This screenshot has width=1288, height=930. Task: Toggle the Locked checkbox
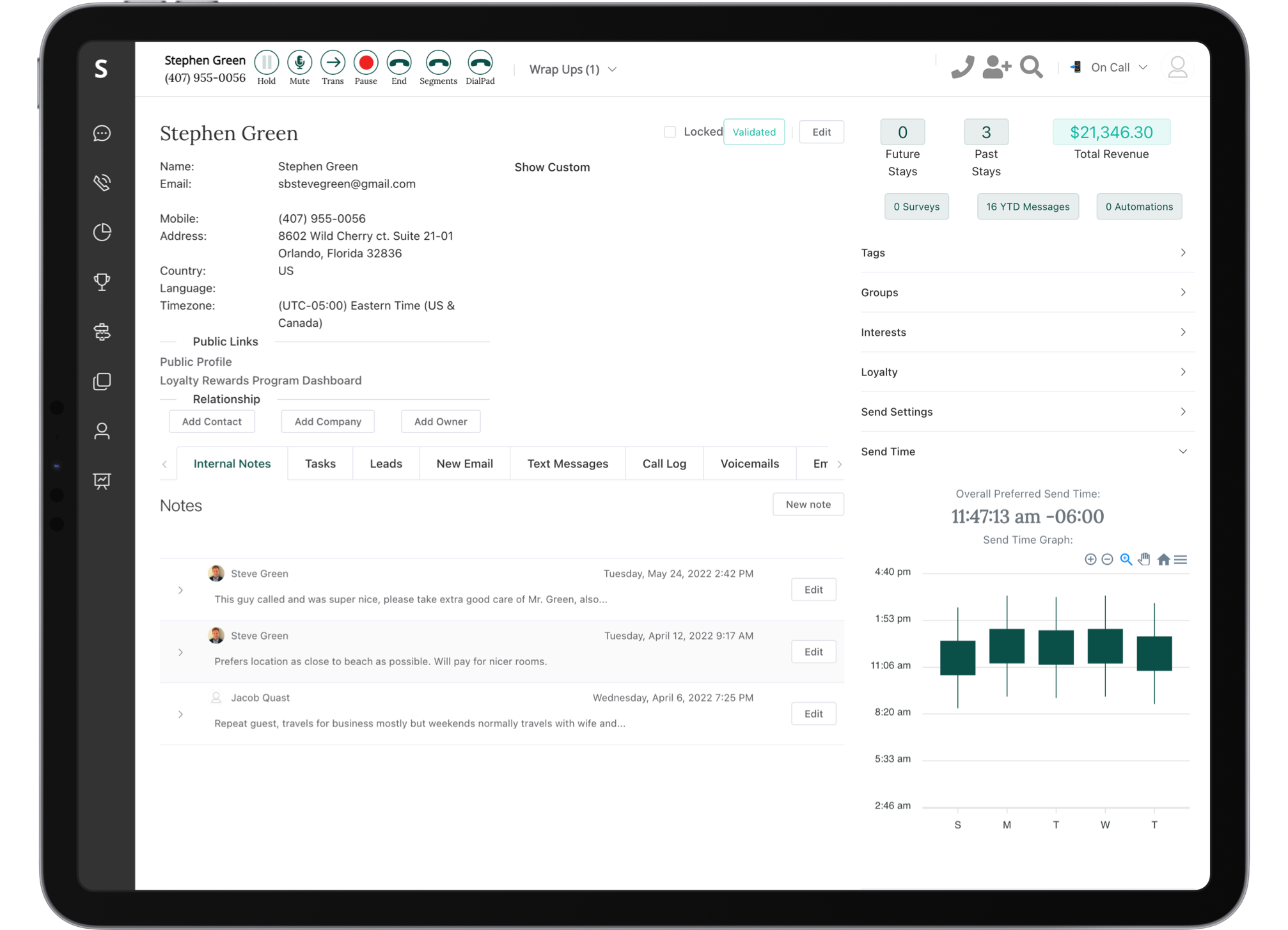pos(670,132)
